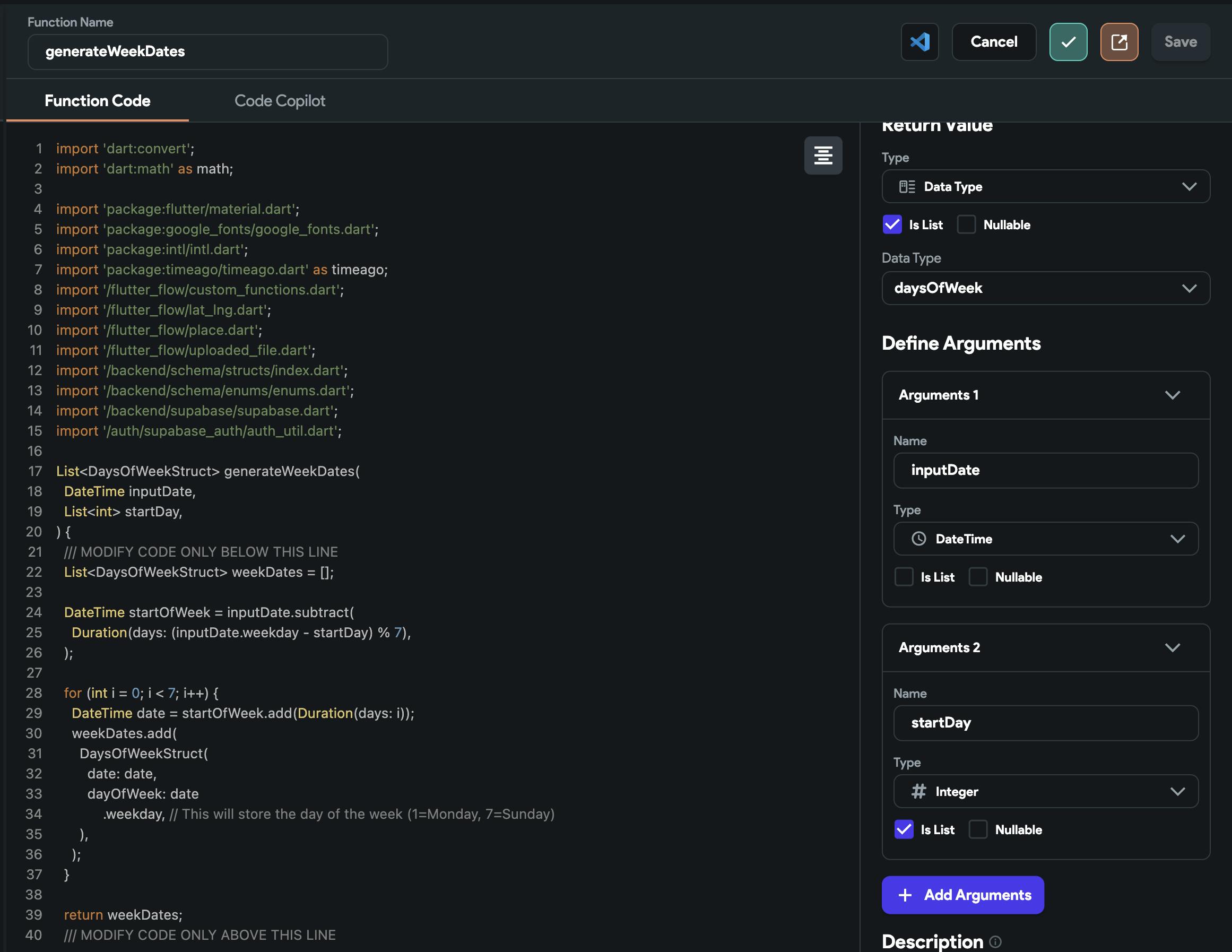Open code in VS Code icon
Screen dimensions: 1232x952
coord(919,42)
